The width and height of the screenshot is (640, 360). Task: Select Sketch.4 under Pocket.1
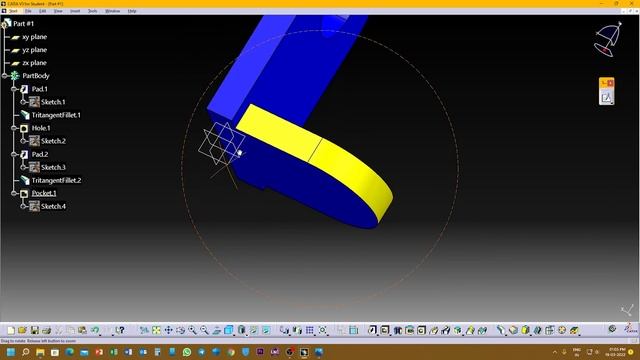tap(53, 207)
